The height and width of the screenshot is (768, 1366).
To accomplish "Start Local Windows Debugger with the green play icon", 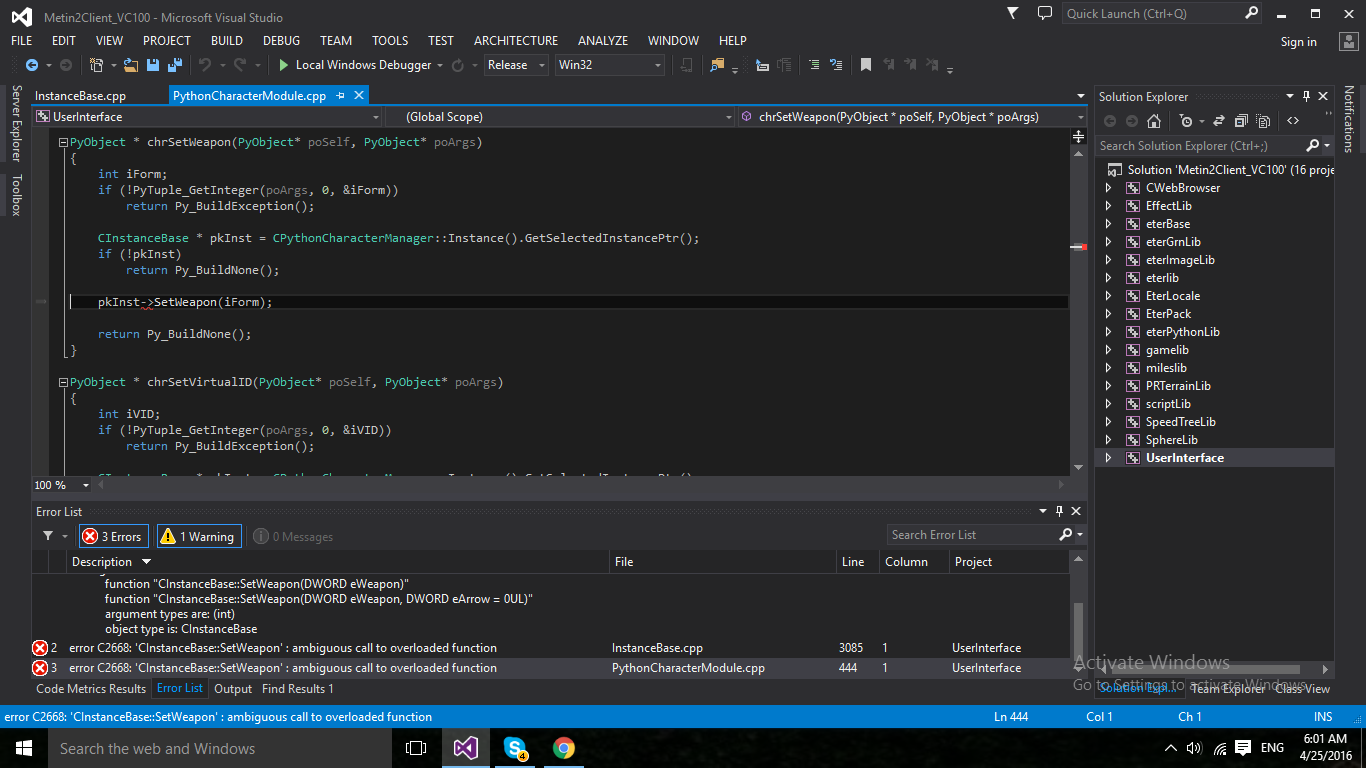I will click(284, 65).
